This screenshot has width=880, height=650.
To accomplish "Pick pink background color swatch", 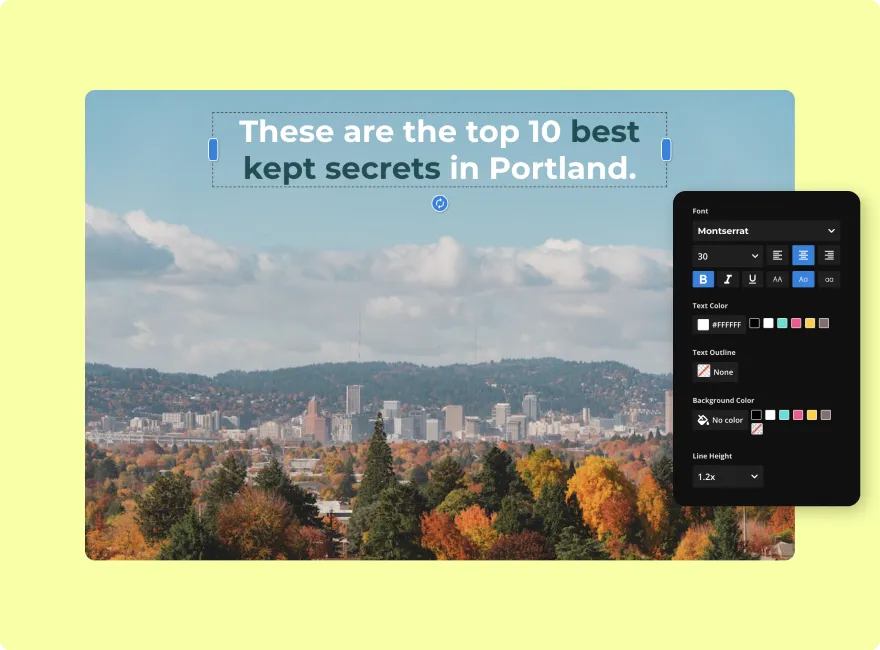I will pos(798,415).
